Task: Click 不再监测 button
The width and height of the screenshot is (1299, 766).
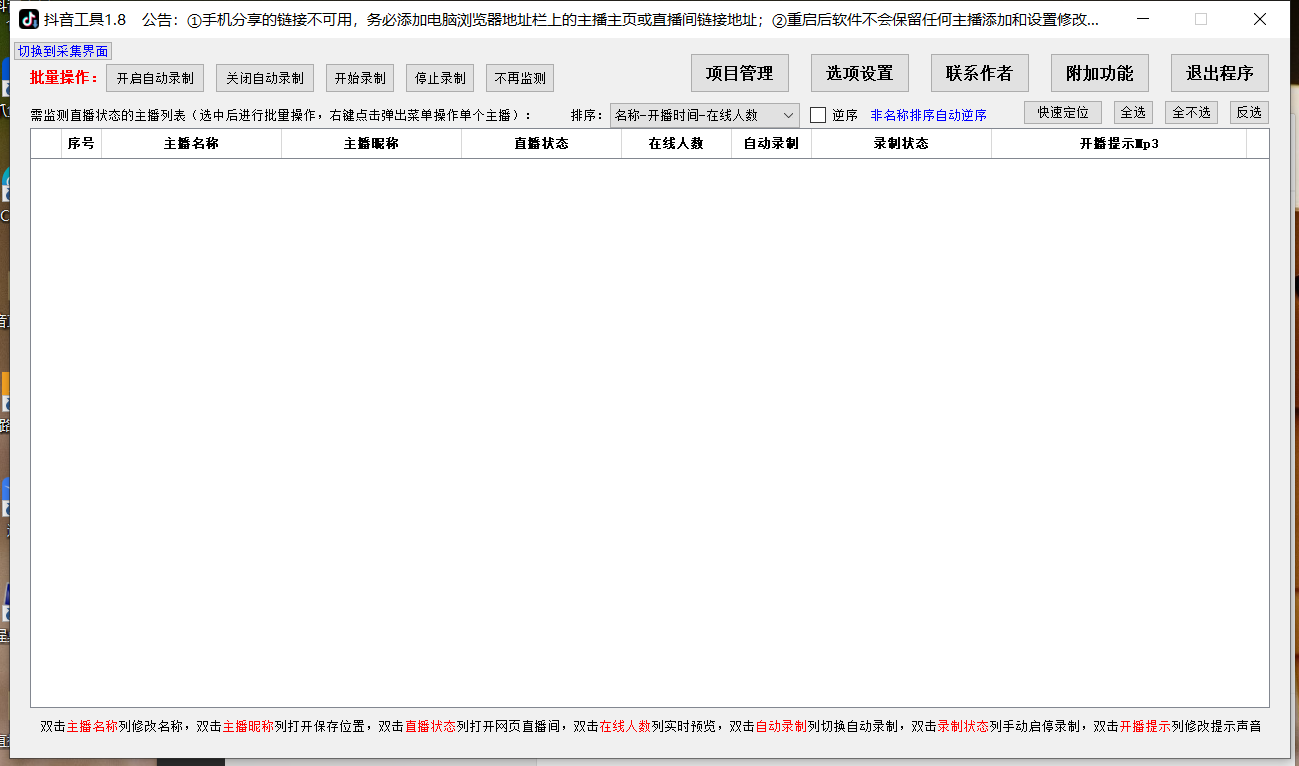Action: pos(520,78)
